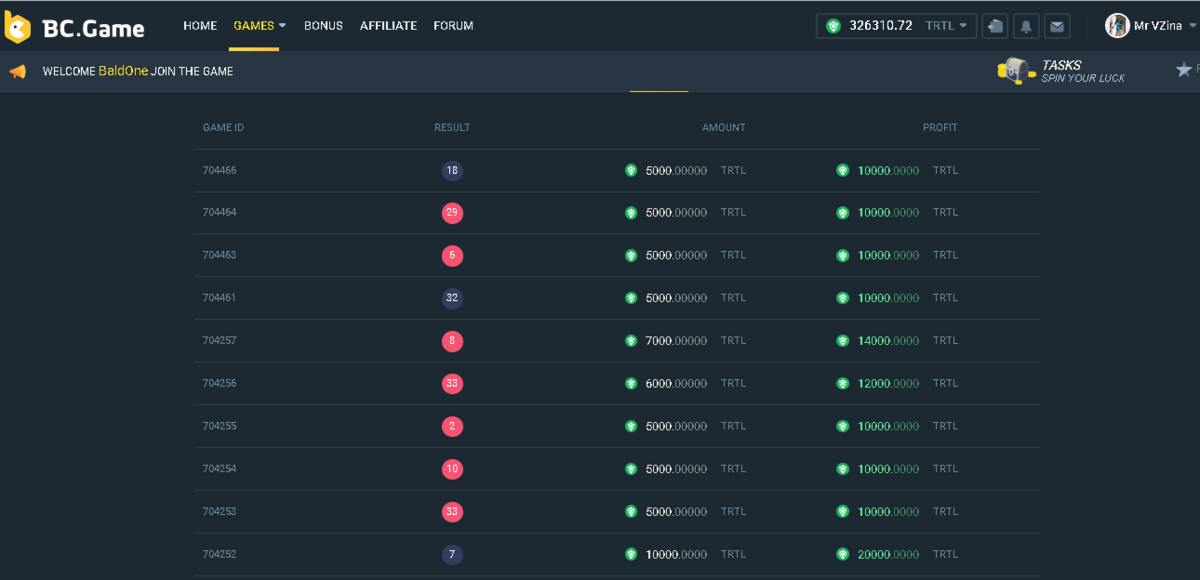Click the TRTL coin icon beside balance
This screenshot has width=1200, height=580.
pos(833,26)
